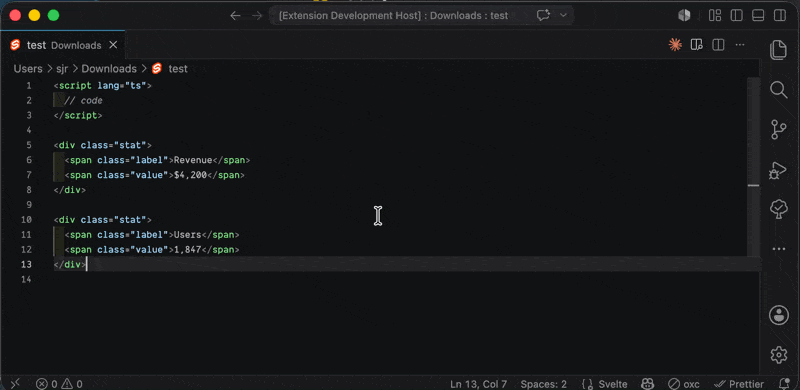Go forward with the right arrow
Viewport: 800px width, 390px height.
coord(257,15)
